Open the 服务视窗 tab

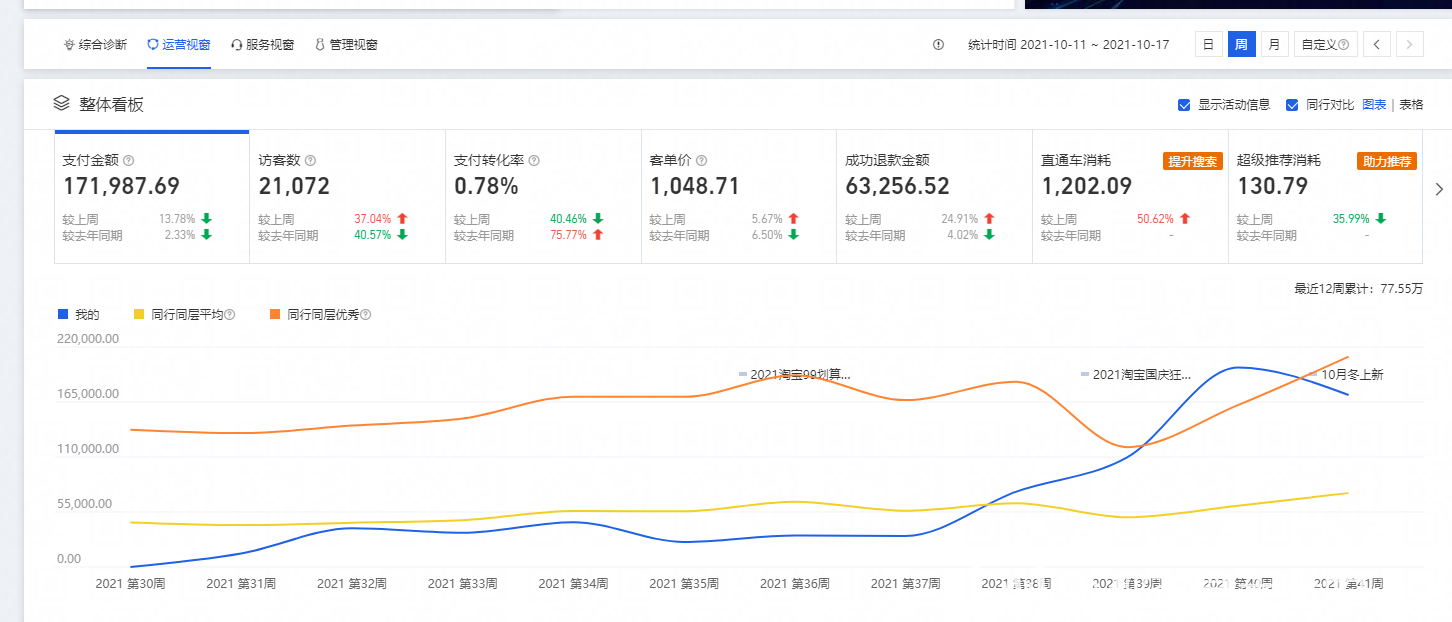pos(262,45)
